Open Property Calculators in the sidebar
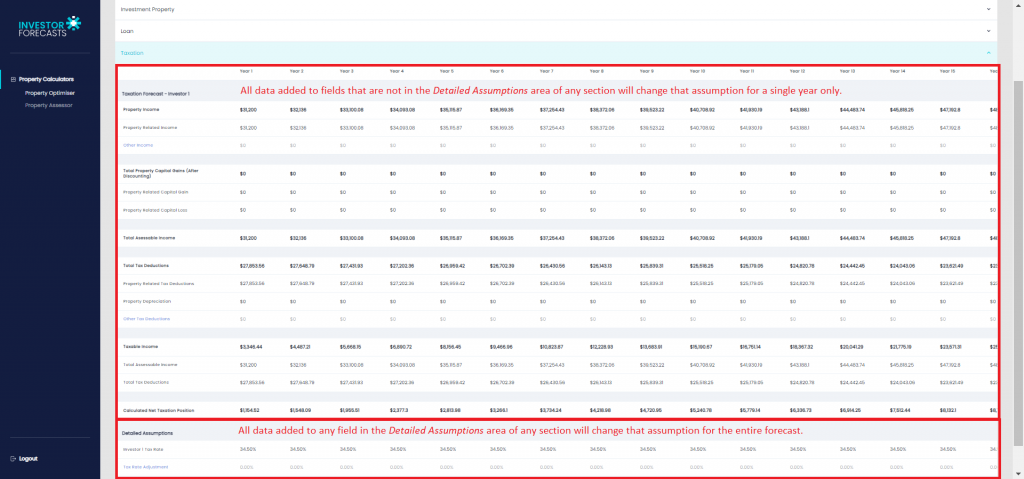Image resolution: width=1024 pixels, height=479 pixels. pos(46,79)
